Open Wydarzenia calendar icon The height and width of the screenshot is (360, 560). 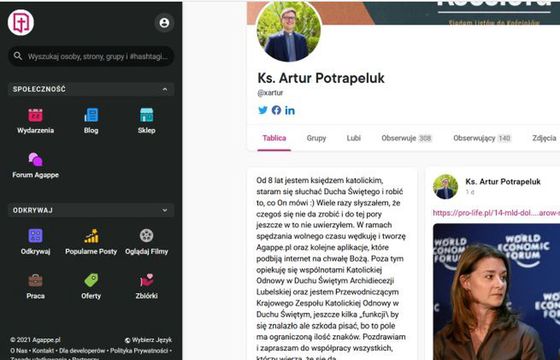tap(35, 115)
